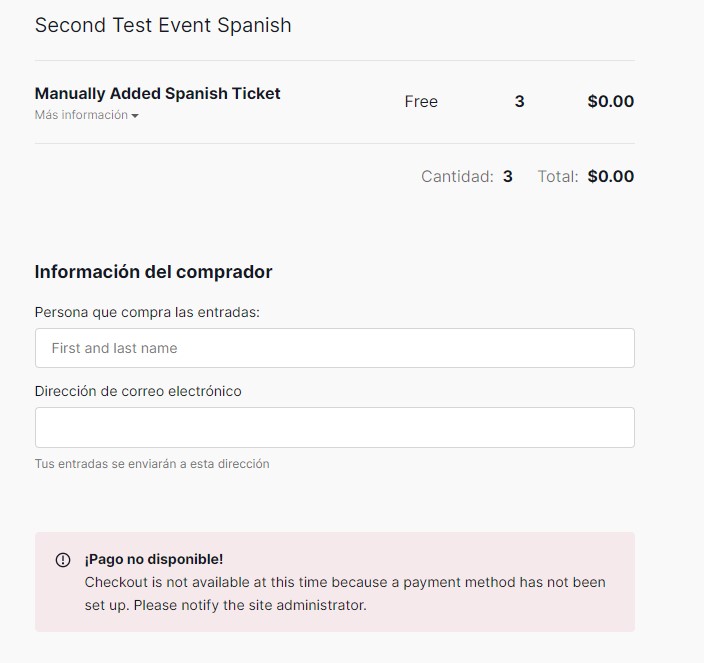Viewport: 704px width, 663px height.
Task: Click the alert warning circle icon
Action: coord(63,560)
